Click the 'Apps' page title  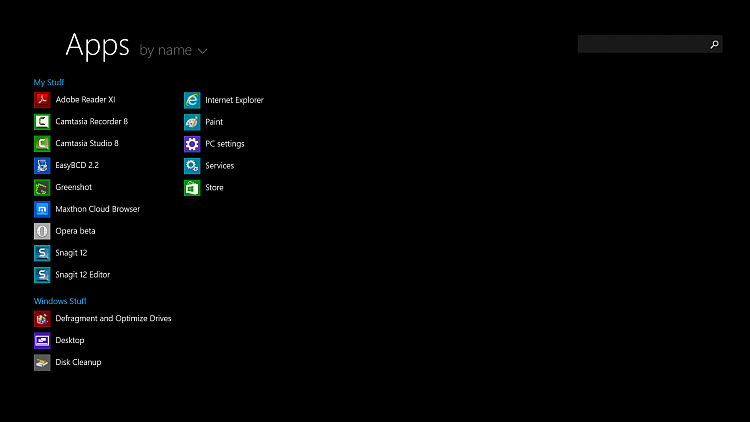[x=98, y=46]
